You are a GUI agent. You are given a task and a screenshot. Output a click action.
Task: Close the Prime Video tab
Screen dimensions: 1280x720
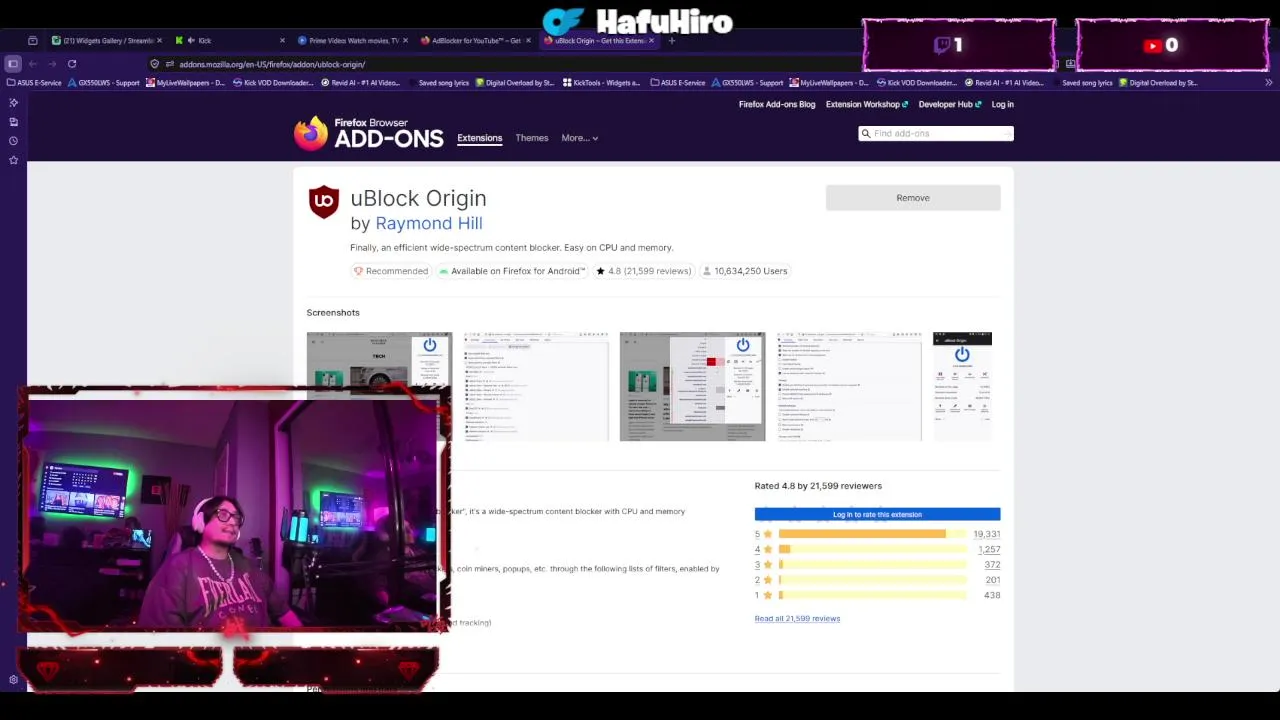(x=405, y=41)
